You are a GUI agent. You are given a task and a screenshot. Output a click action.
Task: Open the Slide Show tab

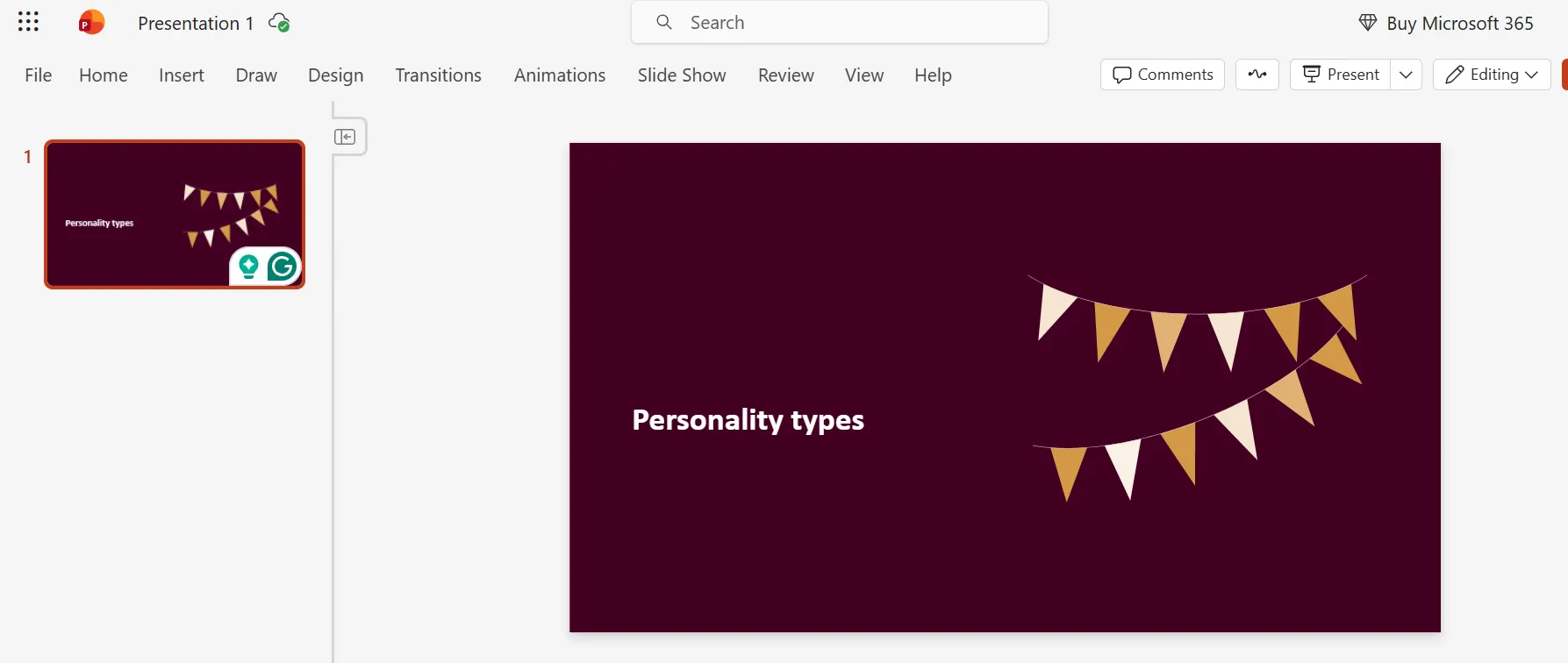point(682,75)
